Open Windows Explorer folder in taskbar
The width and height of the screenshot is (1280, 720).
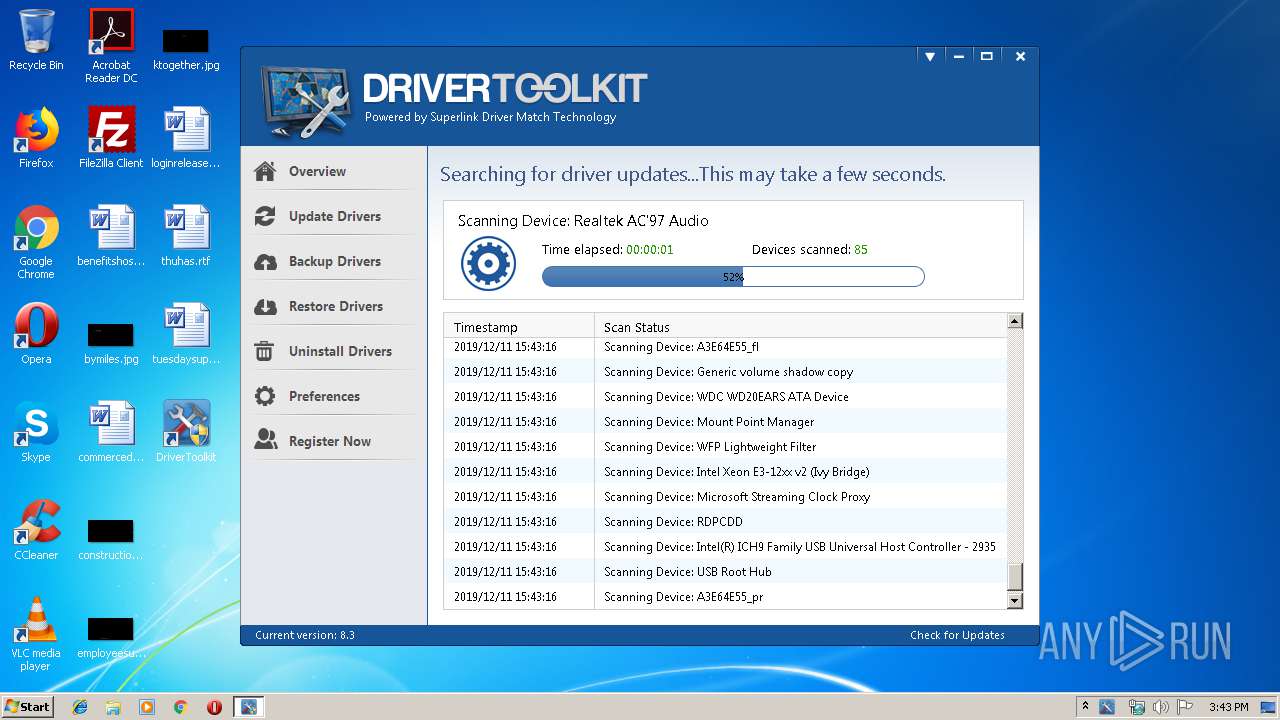pos(113,707)
